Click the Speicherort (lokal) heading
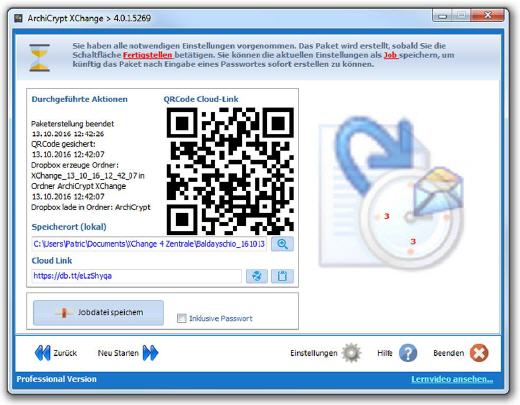Viewport: 520px width, 405px height. 69,227
